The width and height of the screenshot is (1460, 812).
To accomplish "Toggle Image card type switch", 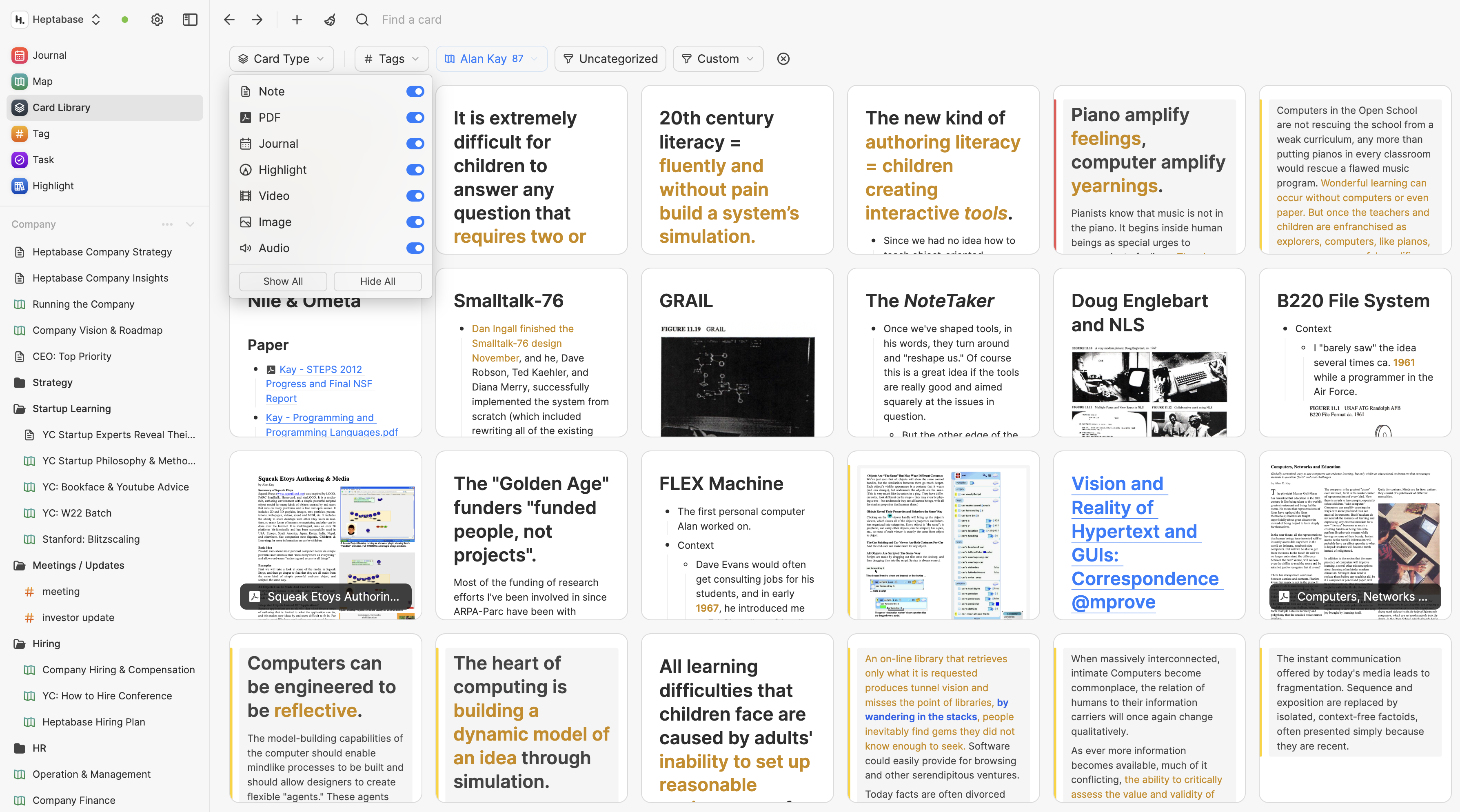I will coord(415,222).
